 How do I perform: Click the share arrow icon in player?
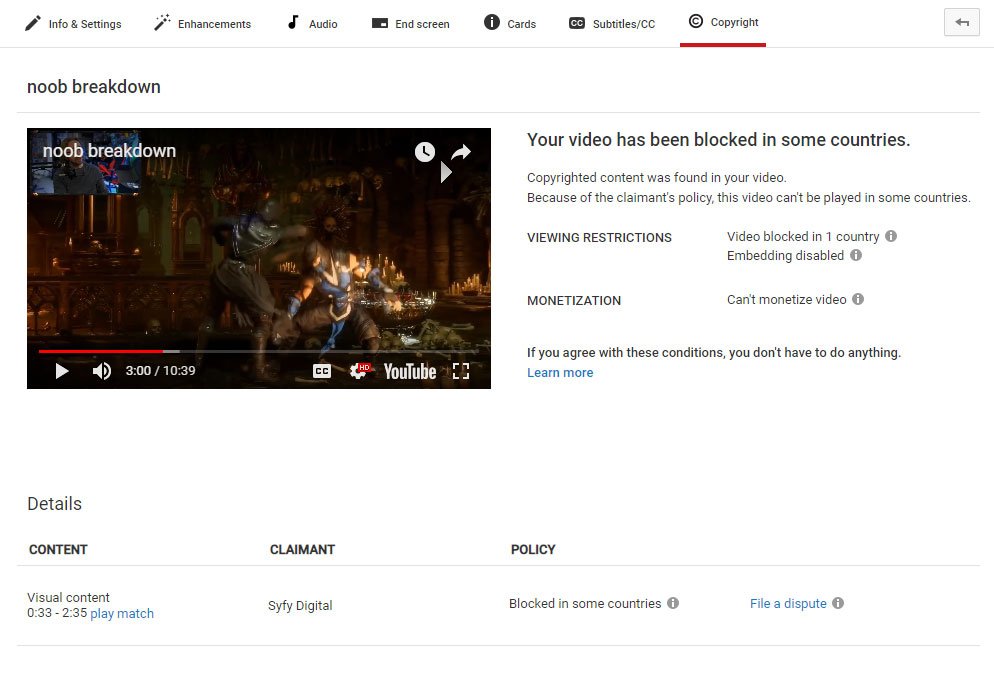click(461, 152)
